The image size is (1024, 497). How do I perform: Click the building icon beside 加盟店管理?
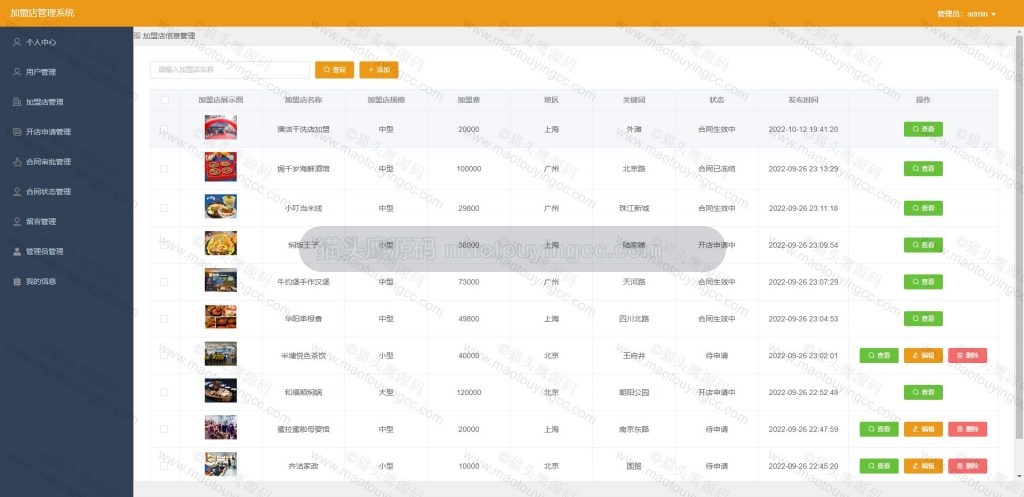point(17,102)
